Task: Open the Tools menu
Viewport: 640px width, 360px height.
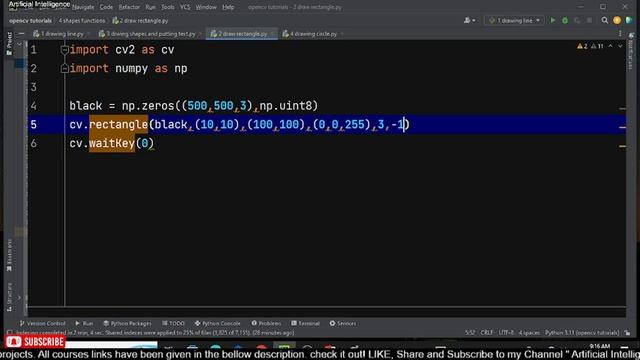Action: pos(167,7)
